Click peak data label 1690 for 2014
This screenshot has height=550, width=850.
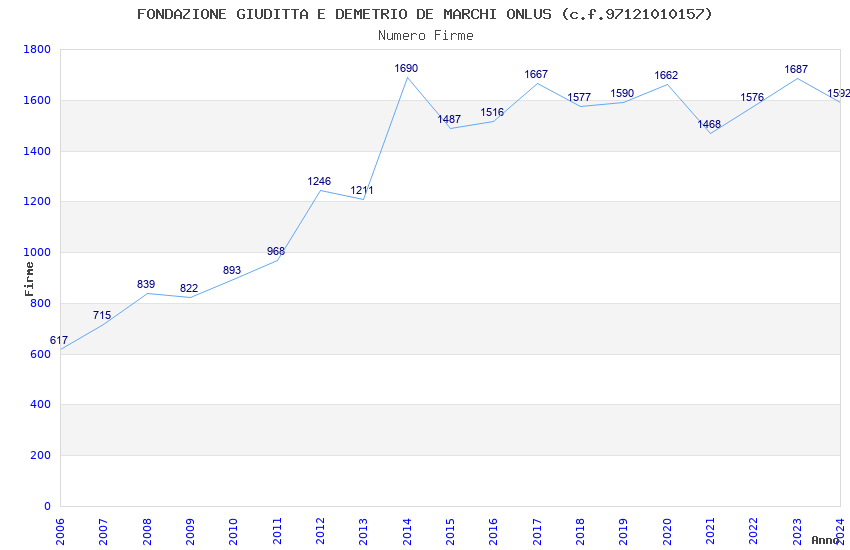406,68
